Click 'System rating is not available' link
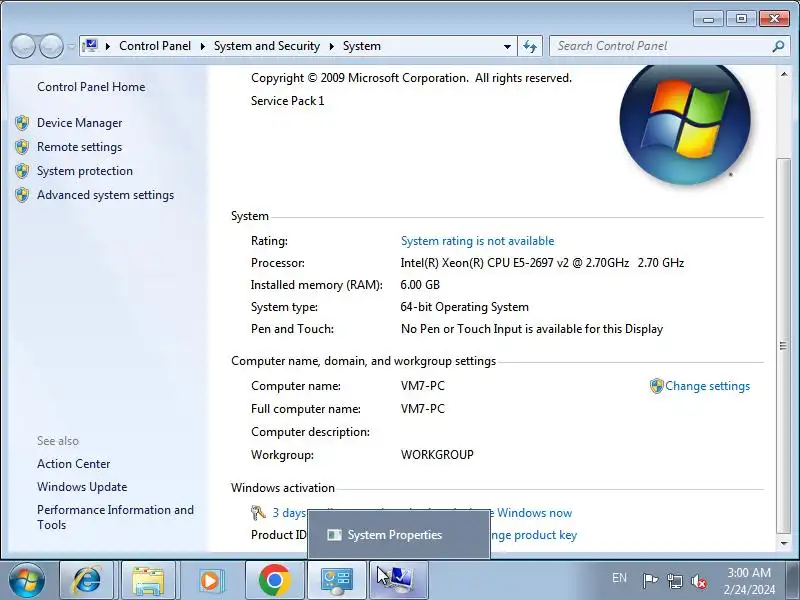This screenshot has height=600, width=800. tap(478, 241)
